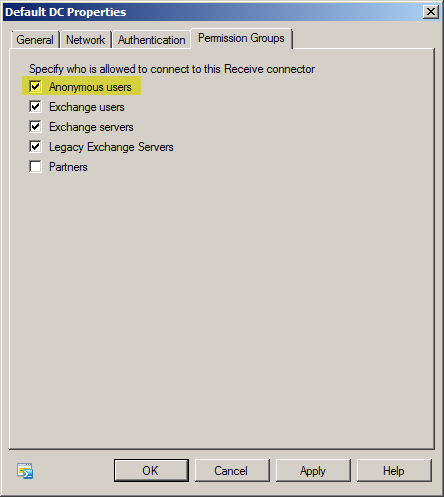Open Help for this dialog

pos(394,470)
